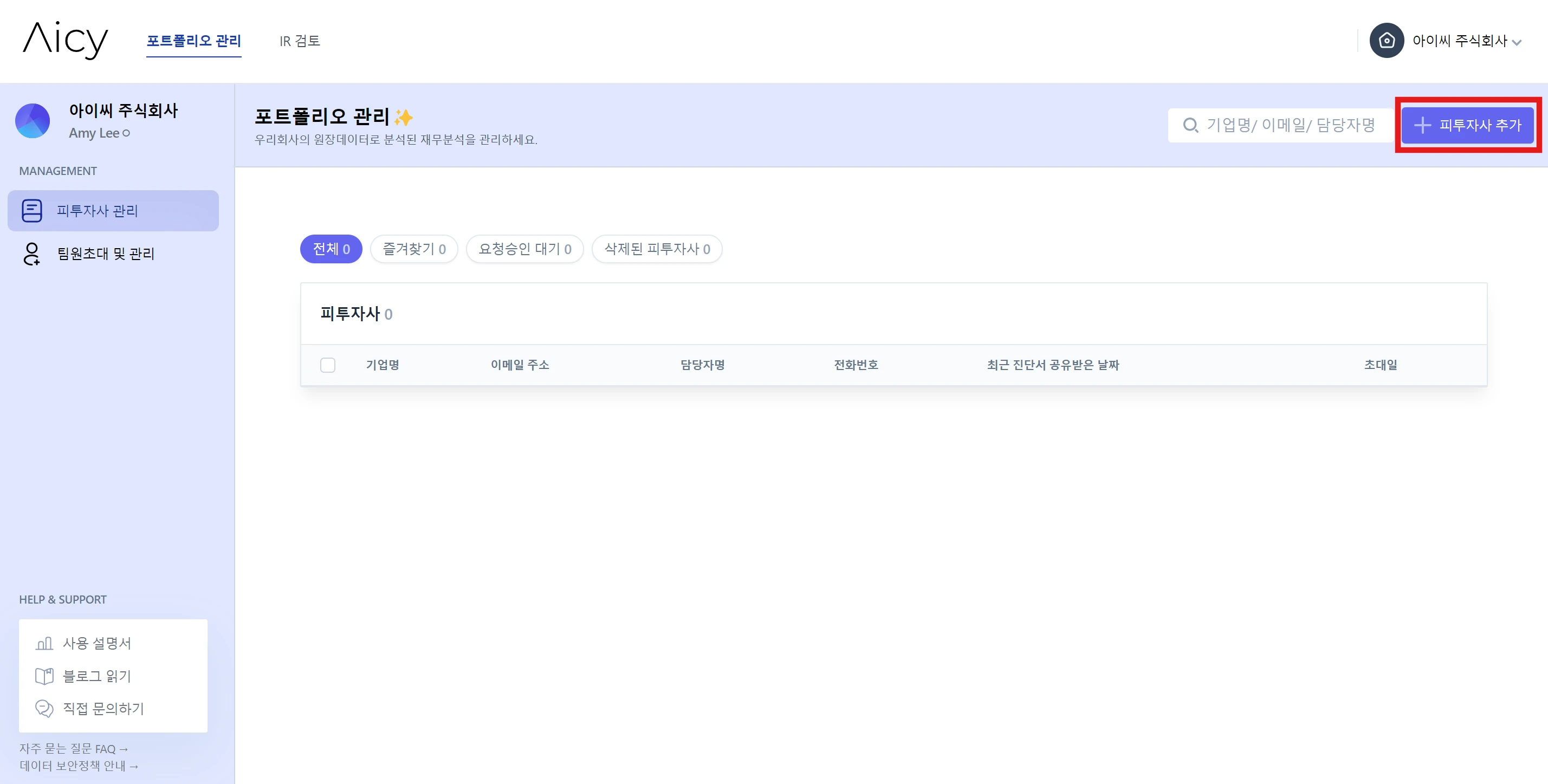Viewport: 1548px width, 784px height.
Task: Click the plus icon on 피투자사 추가
Action: click(x=1422, y=125)
